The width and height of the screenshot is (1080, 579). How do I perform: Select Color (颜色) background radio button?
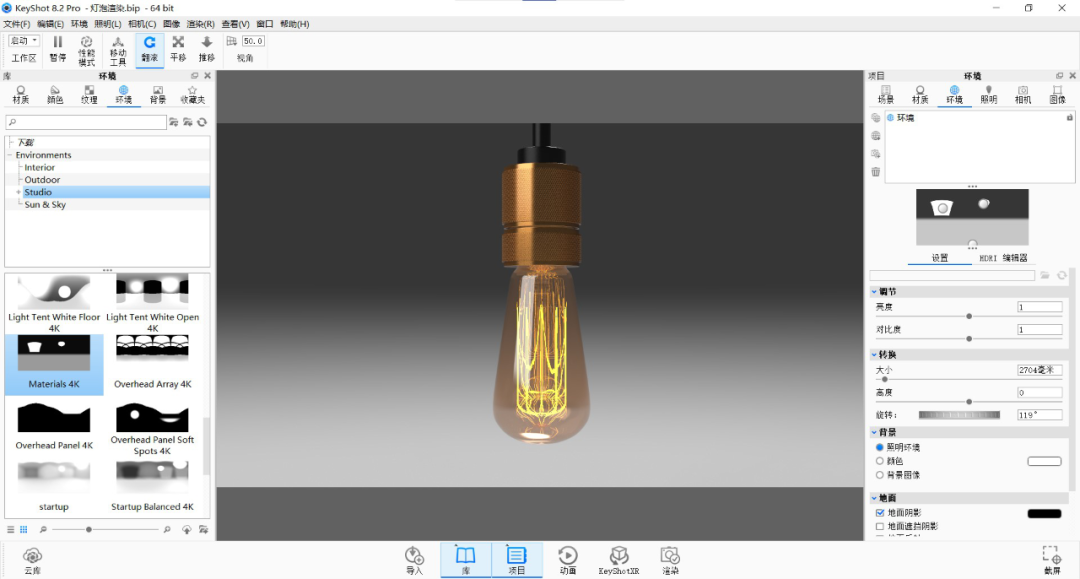[x=880, y=461]
